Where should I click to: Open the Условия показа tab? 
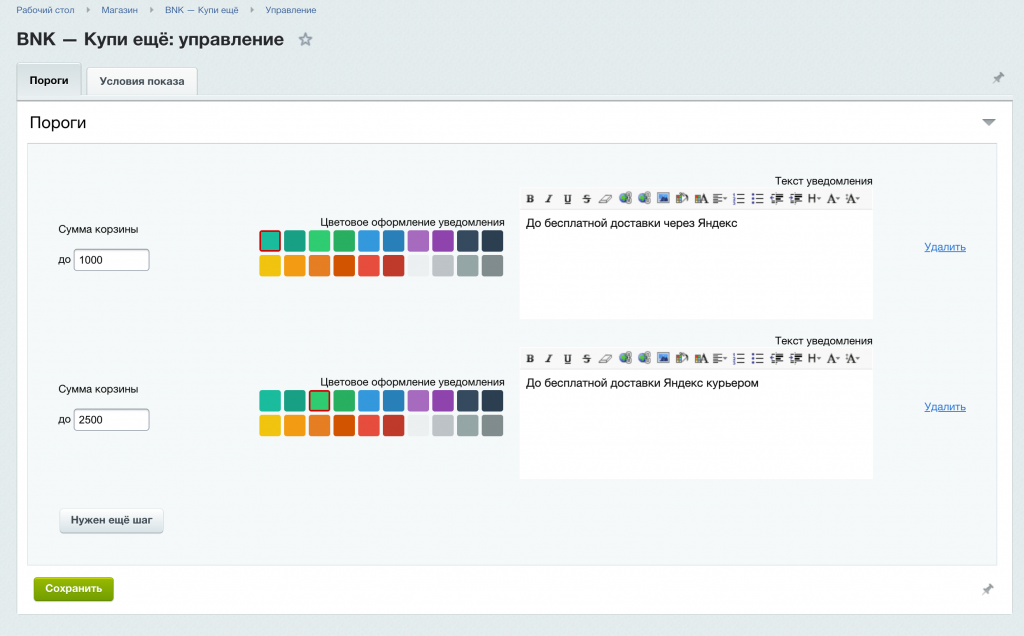point(142,81)
